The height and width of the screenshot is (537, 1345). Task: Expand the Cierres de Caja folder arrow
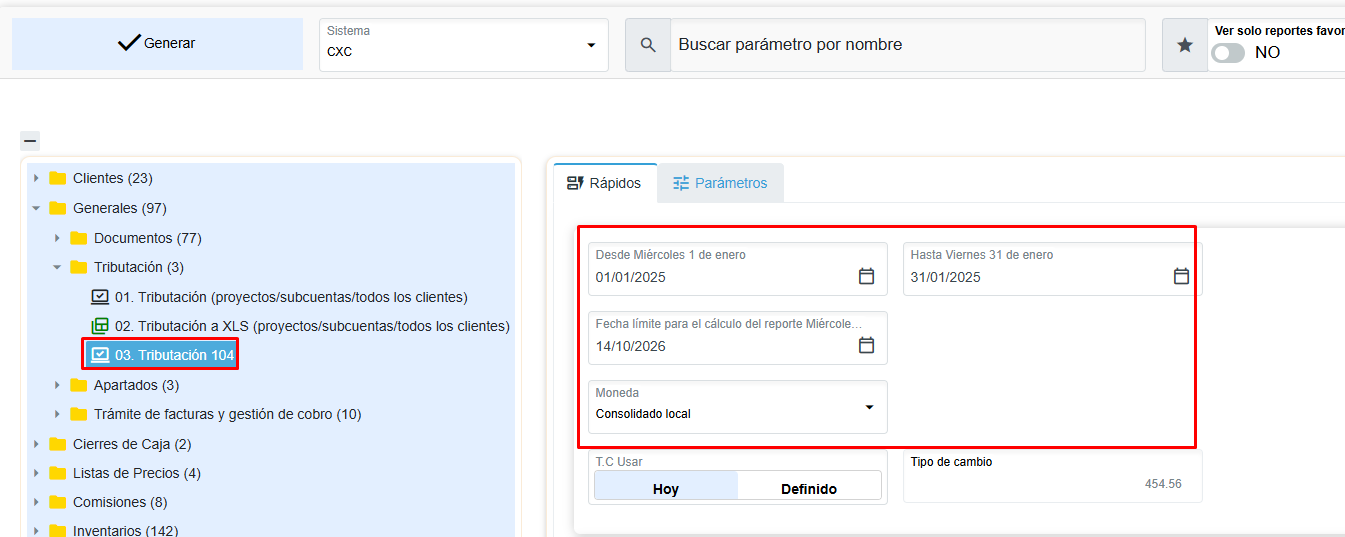point(37,444)
